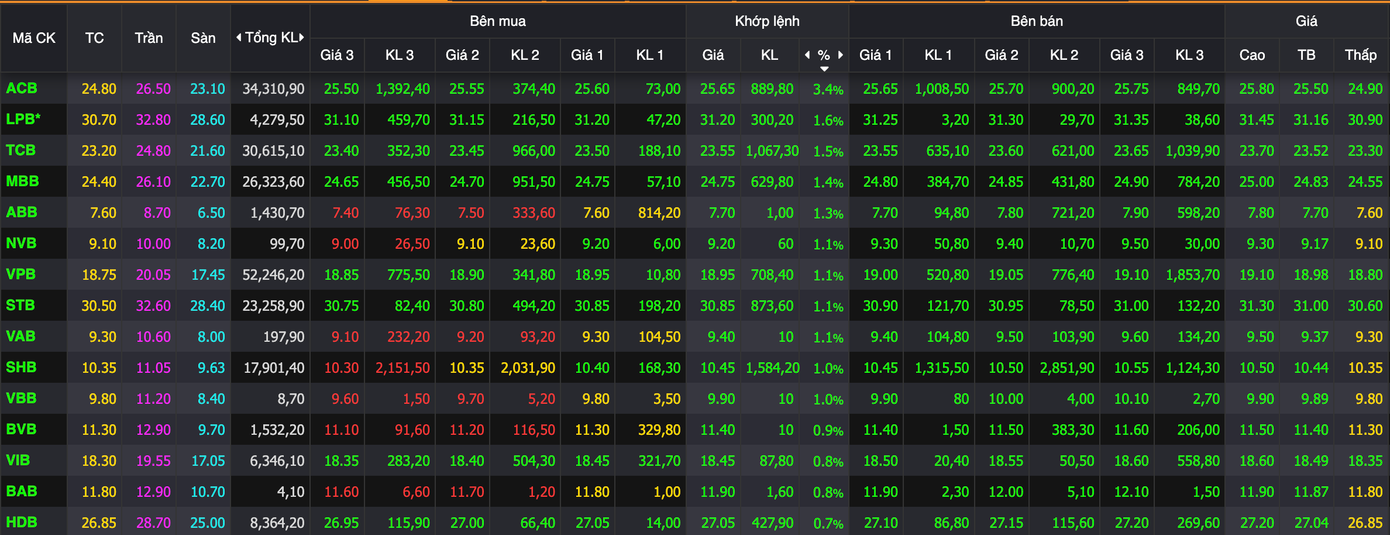
Task: Click the Cao high price header
Action: click(x=1252, y=55)
